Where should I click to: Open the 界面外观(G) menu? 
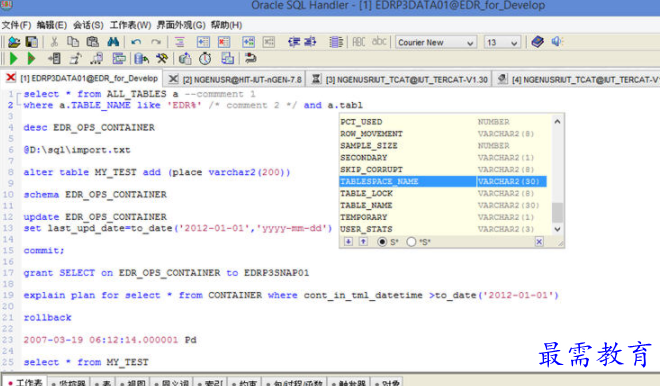pyautogui.click(x=181, y=25)
